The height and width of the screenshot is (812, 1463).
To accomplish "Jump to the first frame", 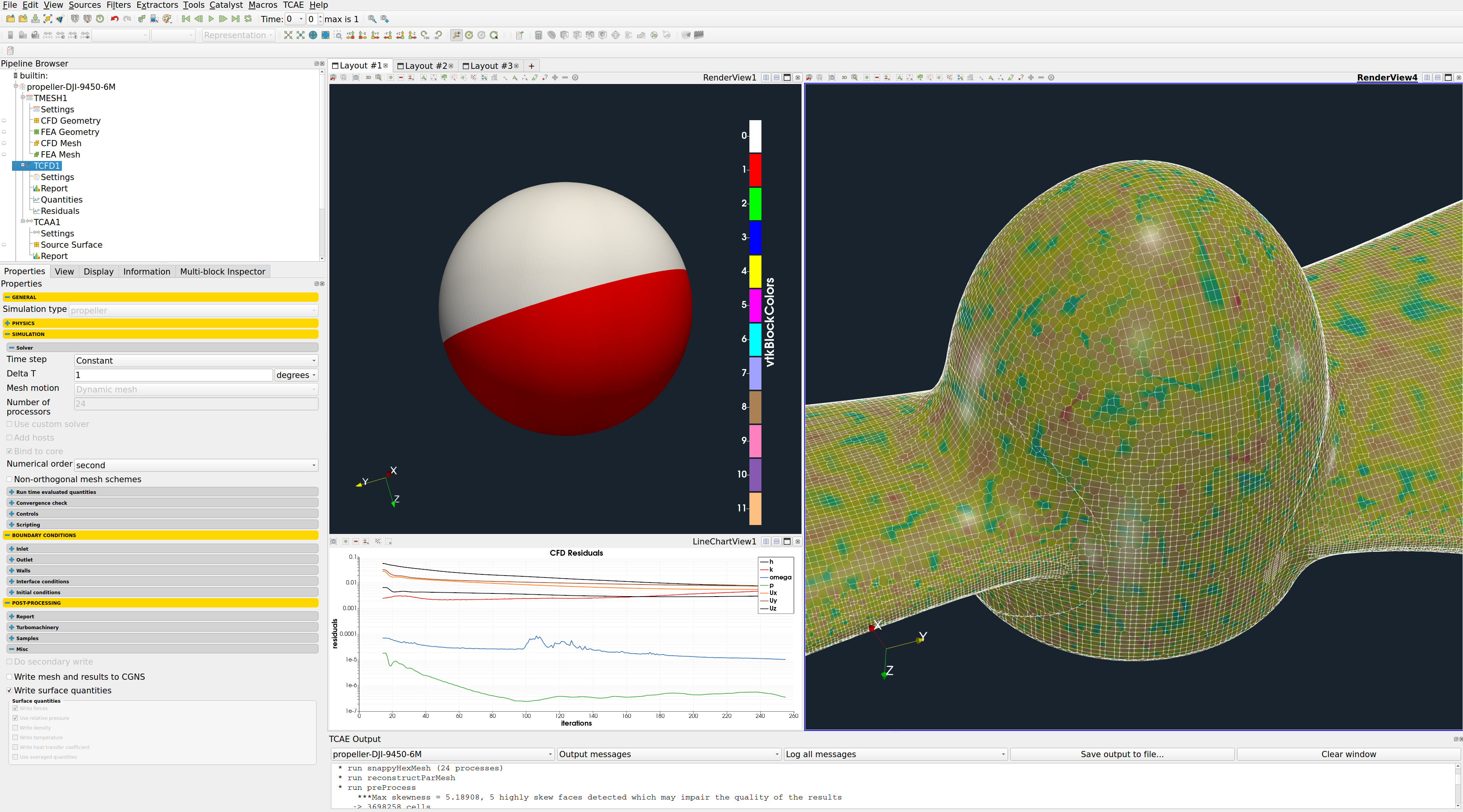I will 186,19.
